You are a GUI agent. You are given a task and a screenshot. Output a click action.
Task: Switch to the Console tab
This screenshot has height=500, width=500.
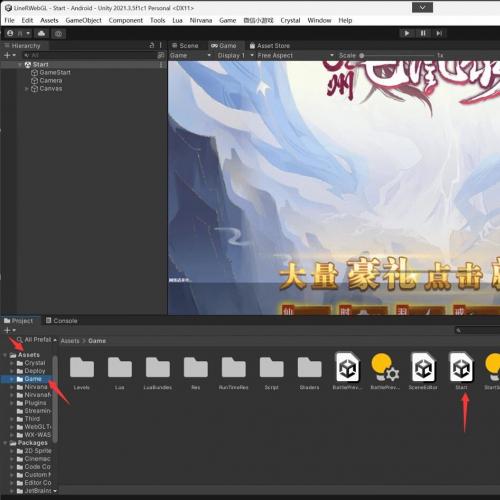point(62,321)
